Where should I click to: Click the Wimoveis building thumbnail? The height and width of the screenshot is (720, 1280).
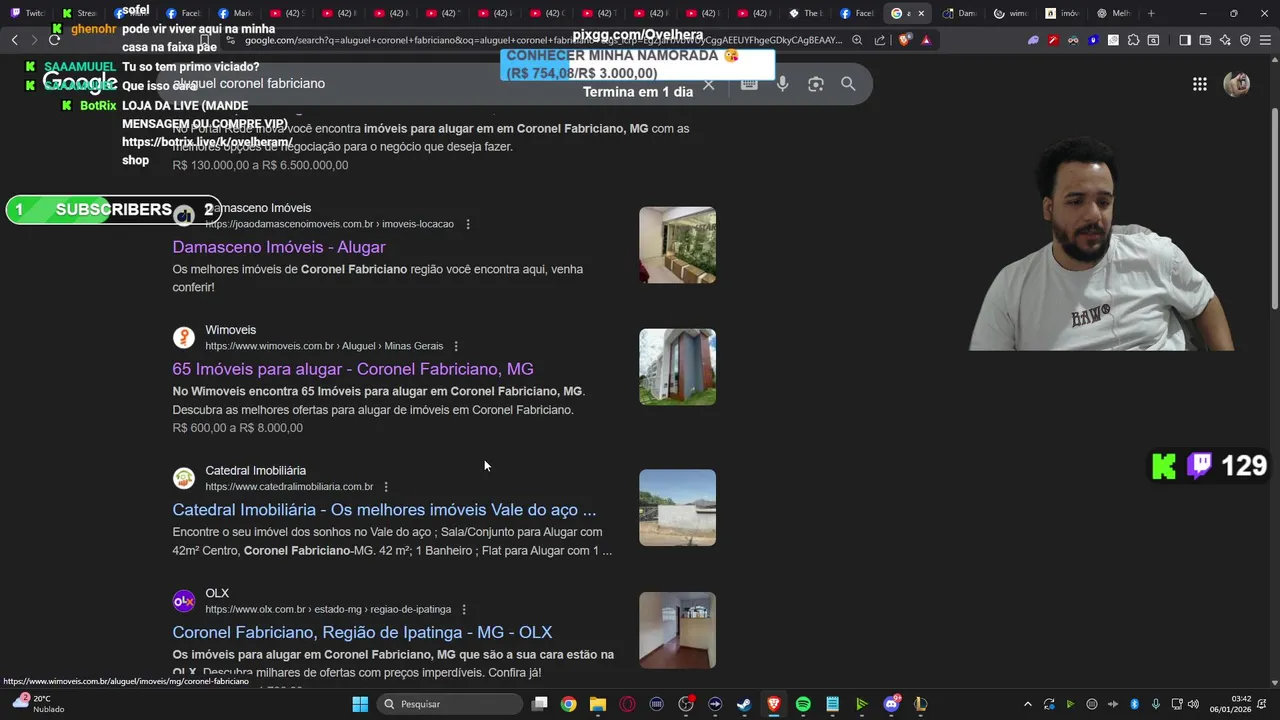677,367
